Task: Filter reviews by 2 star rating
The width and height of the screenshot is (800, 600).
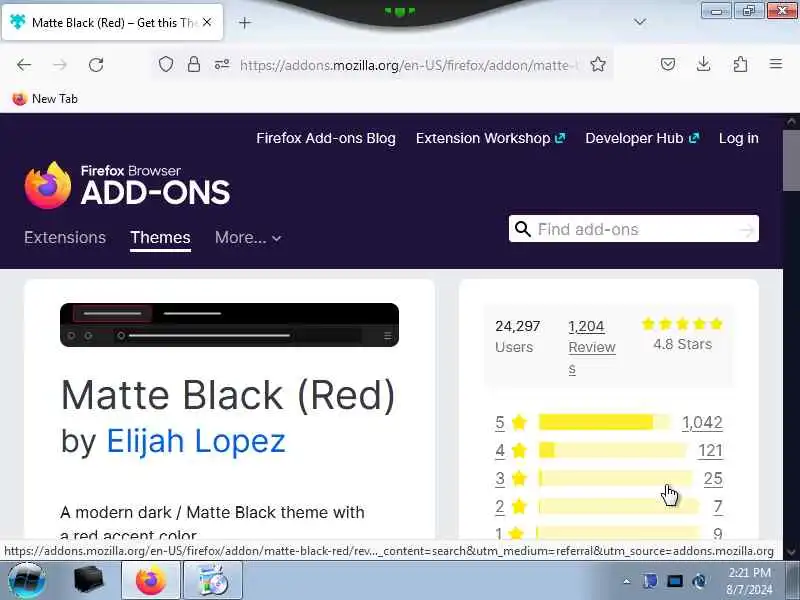Action: coord(499,507)
